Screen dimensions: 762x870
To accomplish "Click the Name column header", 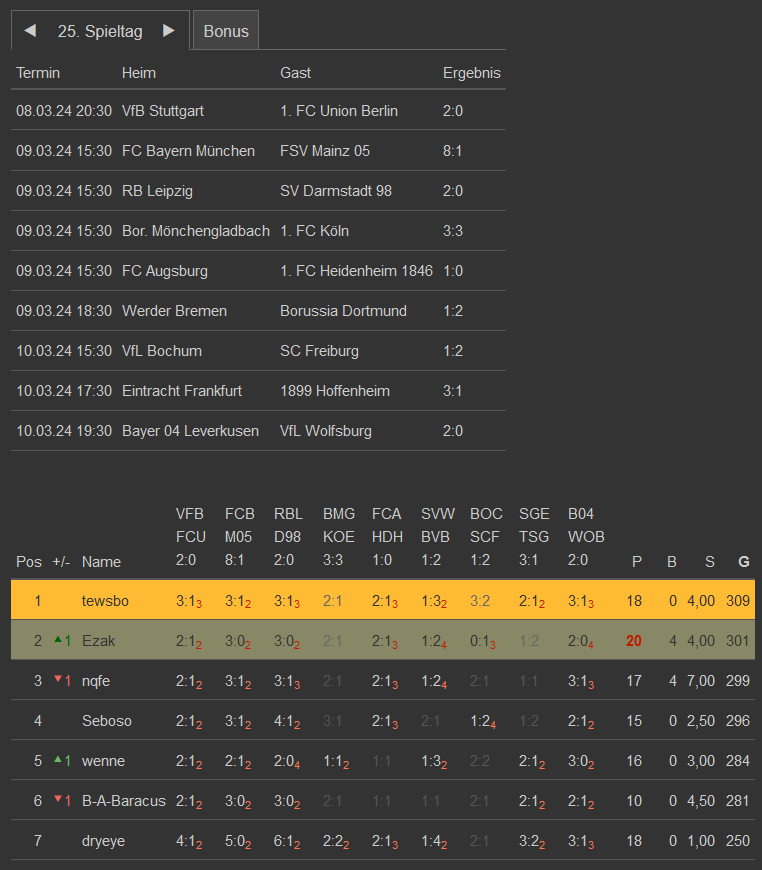I will point(101,562).
